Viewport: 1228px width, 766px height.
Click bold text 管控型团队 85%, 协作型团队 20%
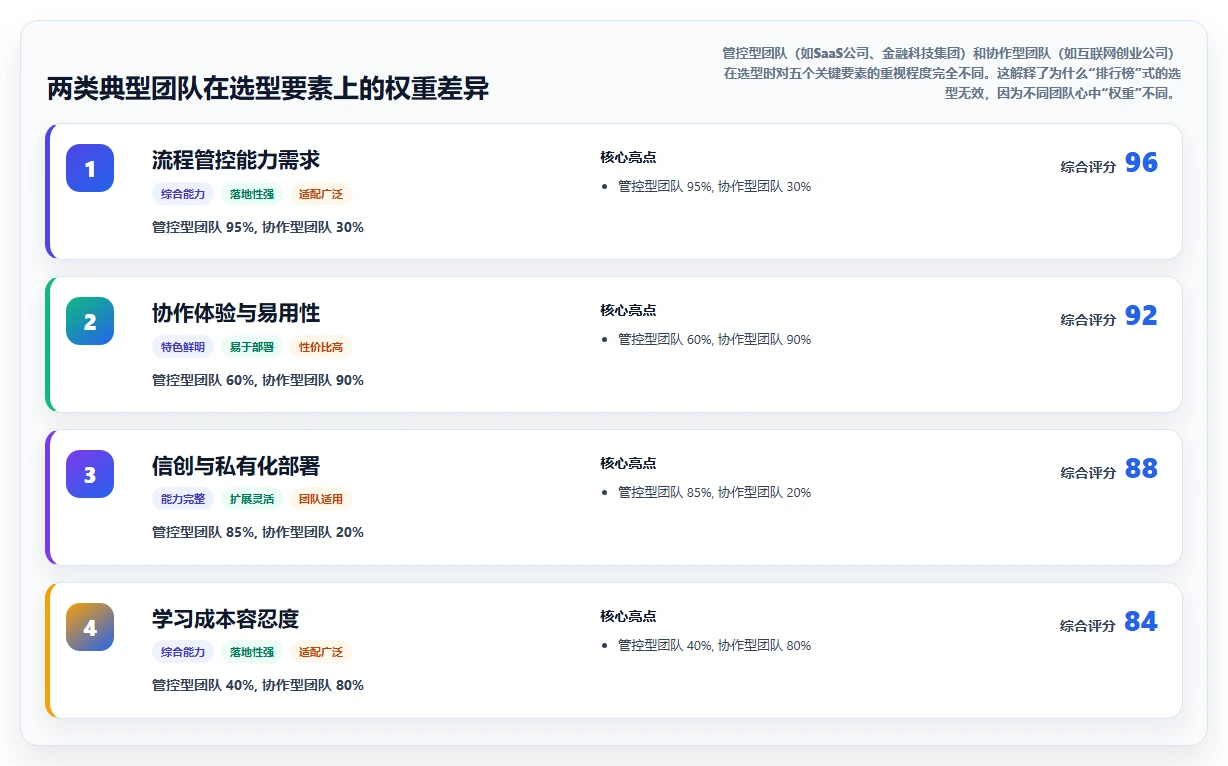click(258, 532)
